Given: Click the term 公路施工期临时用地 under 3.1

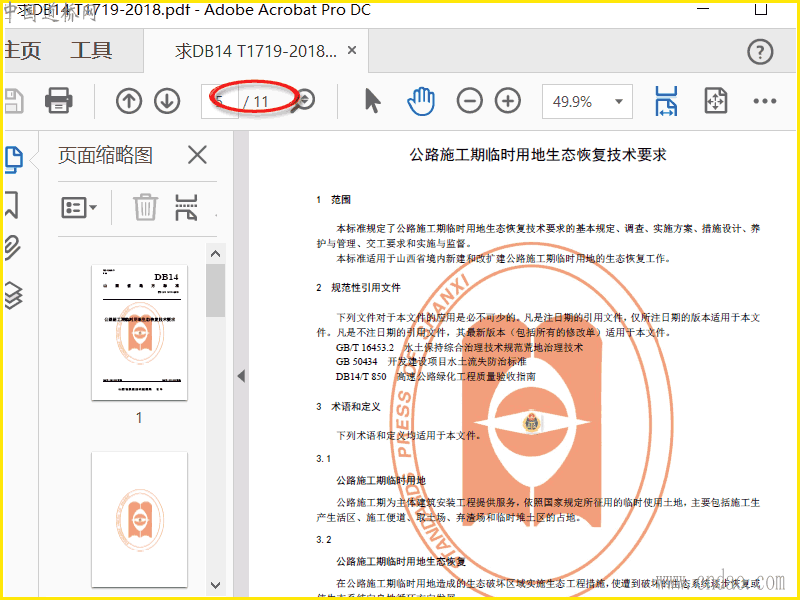Looking at the screenshot, I should tap(381, 481).
